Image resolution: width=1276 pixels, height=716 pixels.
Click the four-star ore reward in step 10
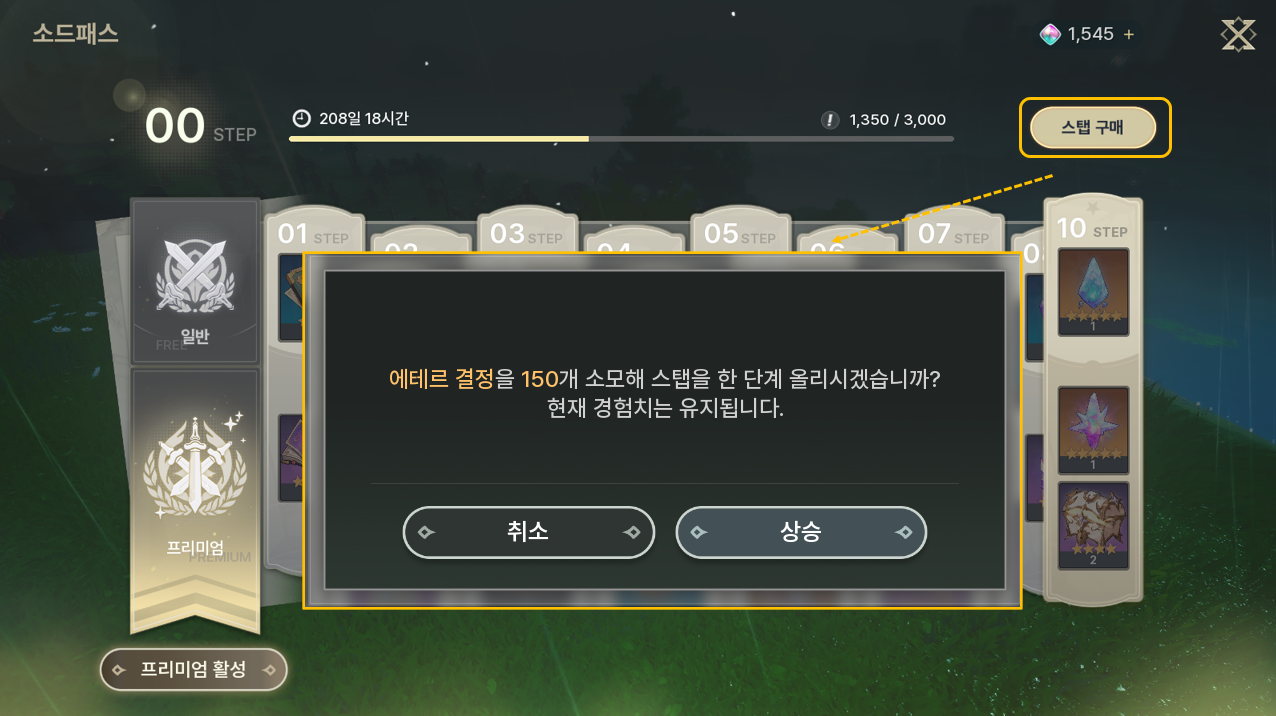(1093, 526)
